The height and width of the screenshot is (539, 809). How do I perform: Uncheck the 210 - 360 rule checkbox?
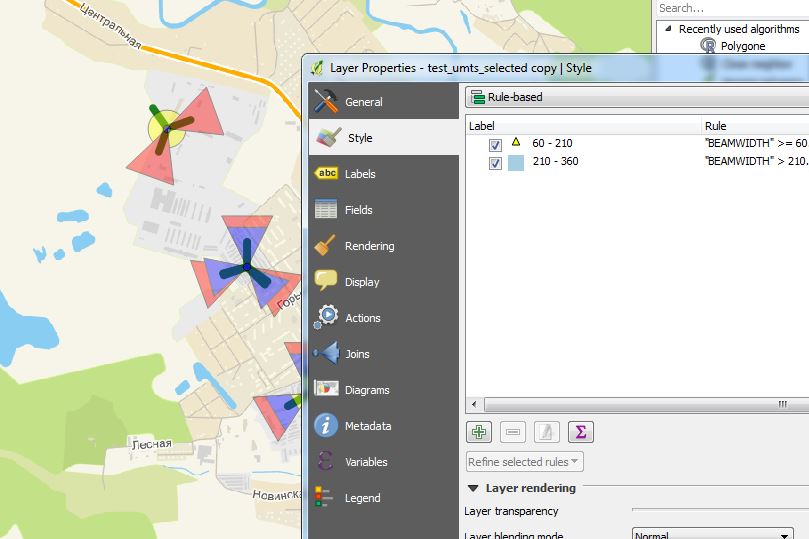(495, 163)
